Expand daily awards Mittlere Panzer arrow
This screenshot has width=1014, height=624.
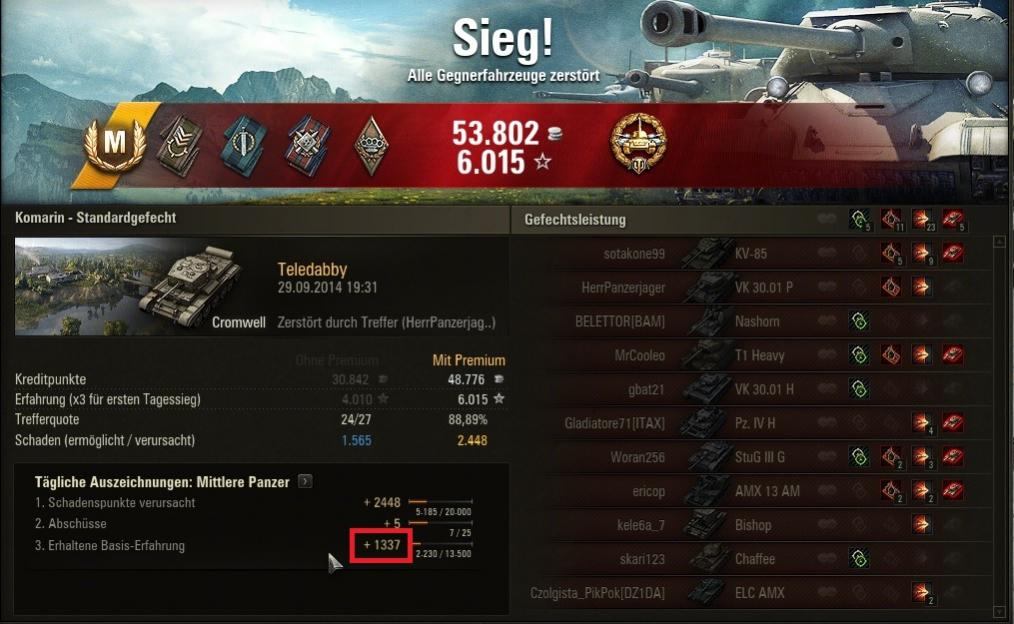tap(305, 481)
